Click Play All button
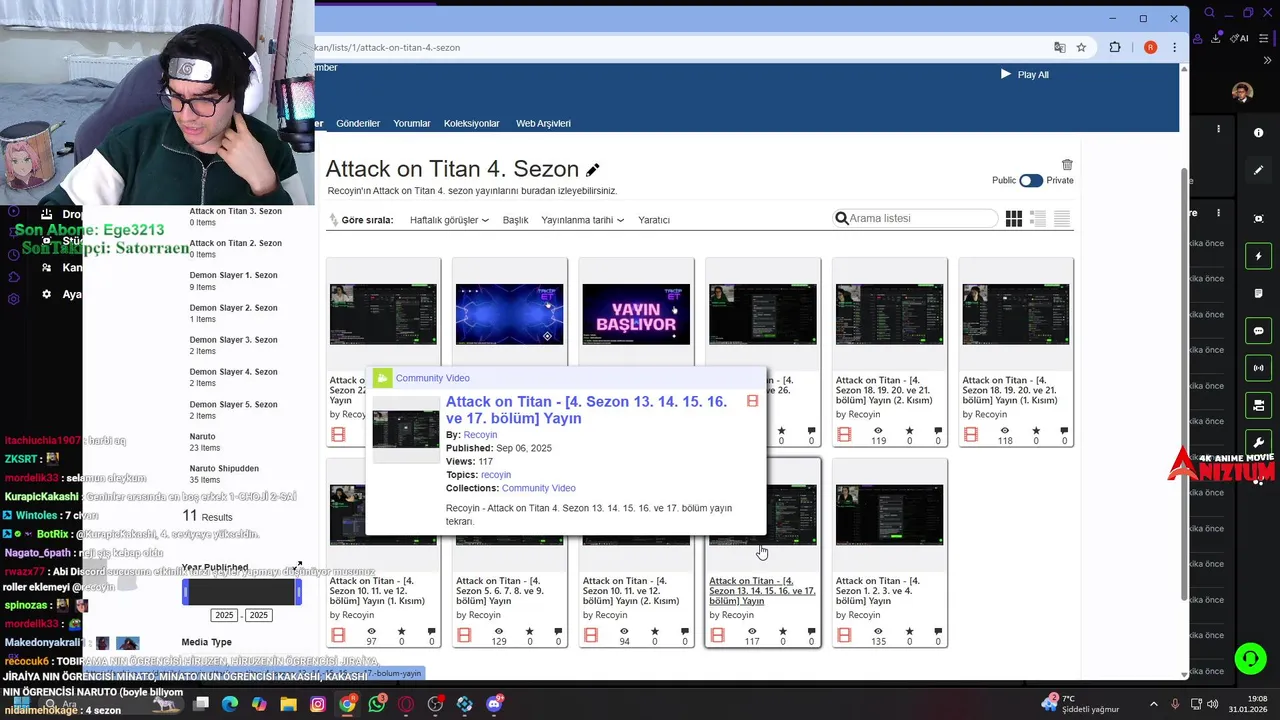Image resolution: width=1280 pixels, height=720 pixels. pyautogui.click(x=1025, y=74)
